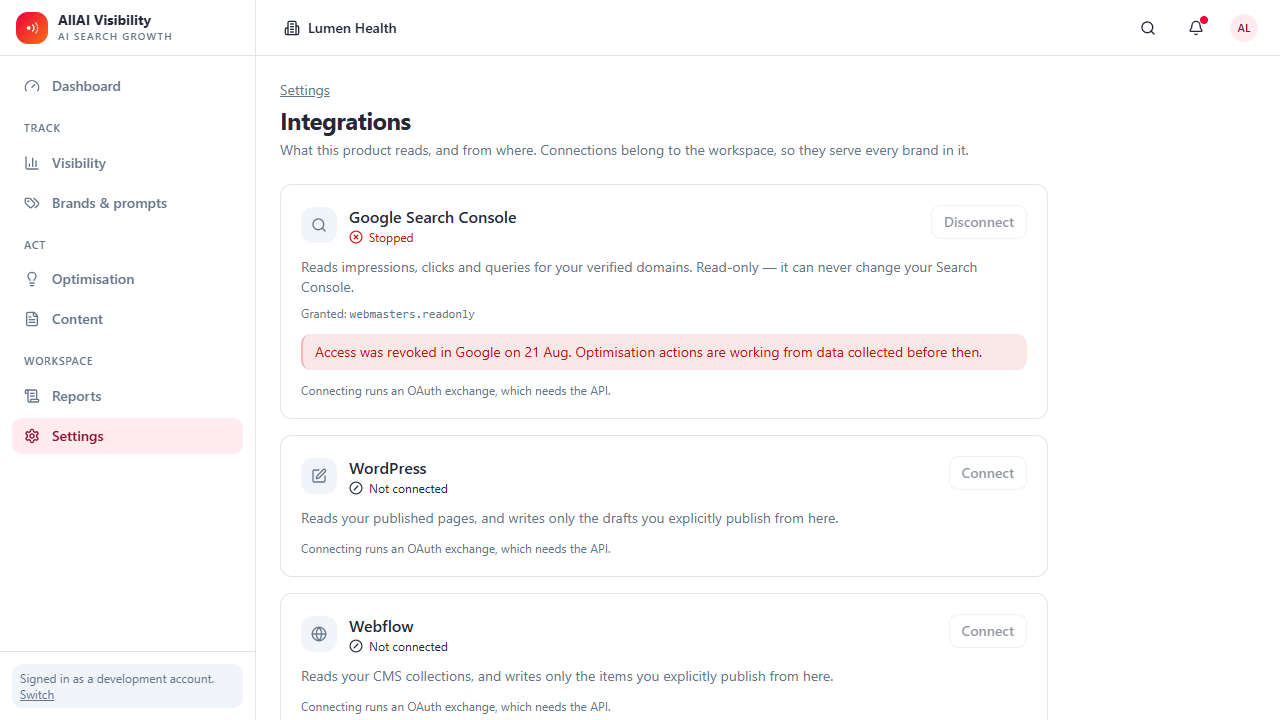
Task: Connect the Webflow integration
Action: [x=988, y=631]
